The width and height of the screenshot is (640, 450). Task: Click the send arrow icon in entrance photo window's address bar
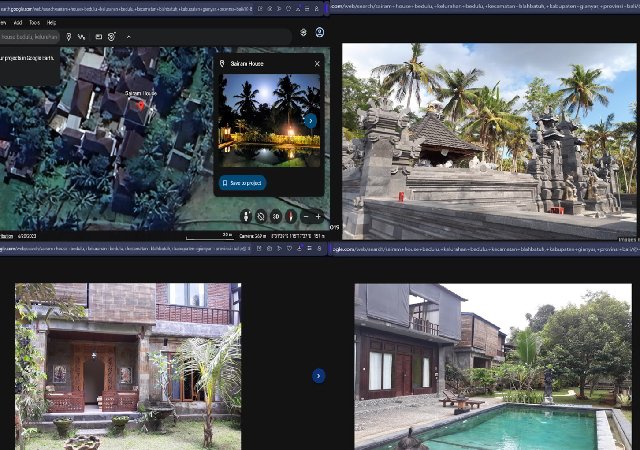280,248
